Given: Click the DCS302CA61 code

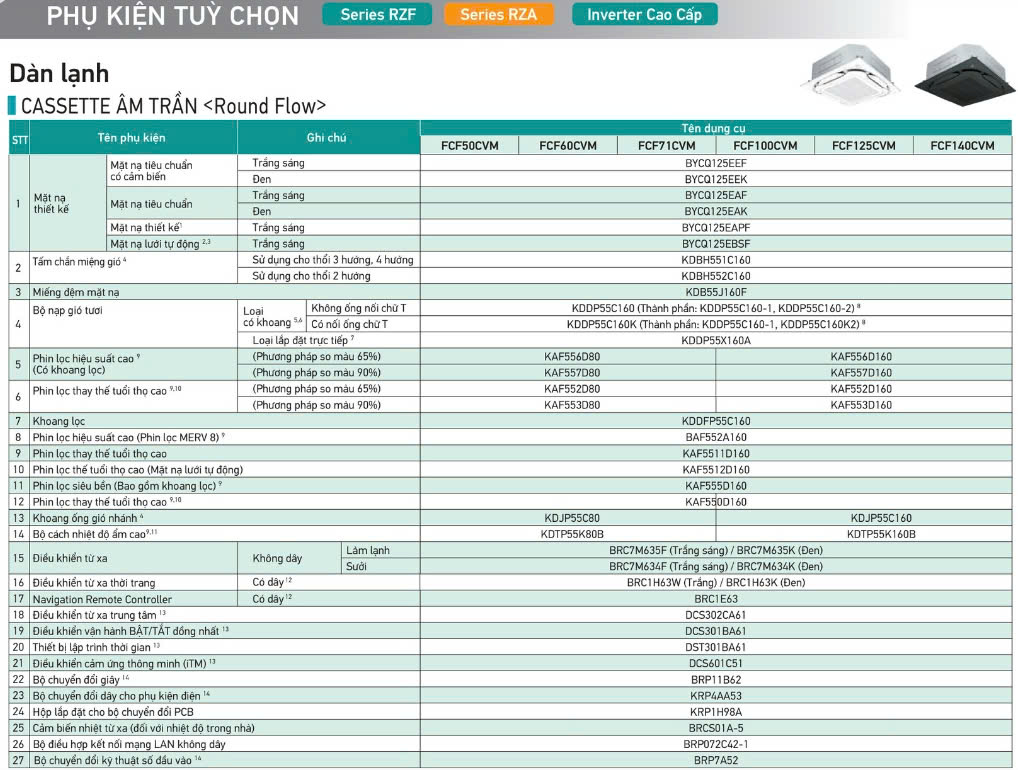Looking at the screenshot, I should [x=716, y=615].
